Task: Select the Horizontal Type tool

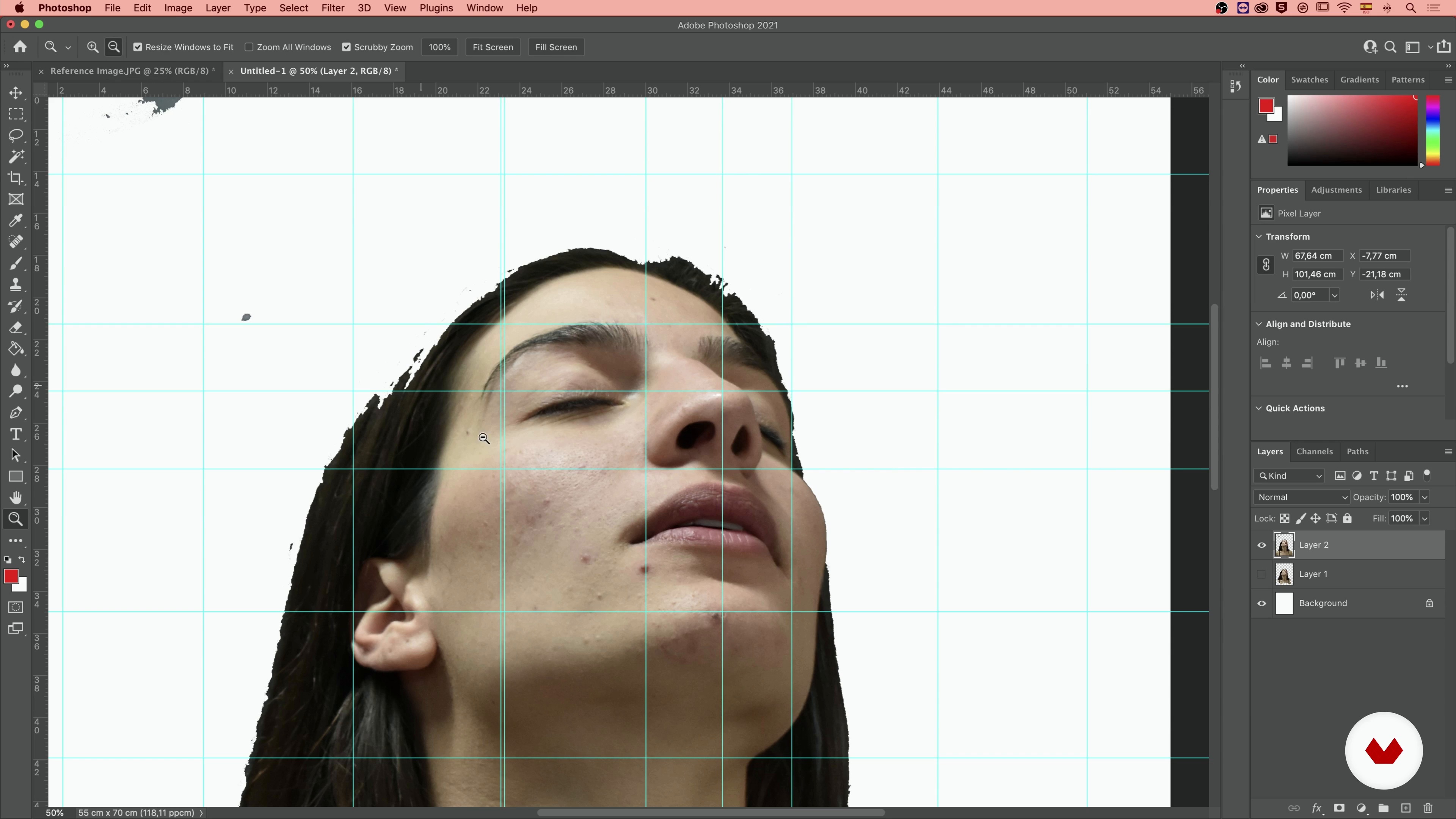Action: click(x=16, y=434)
